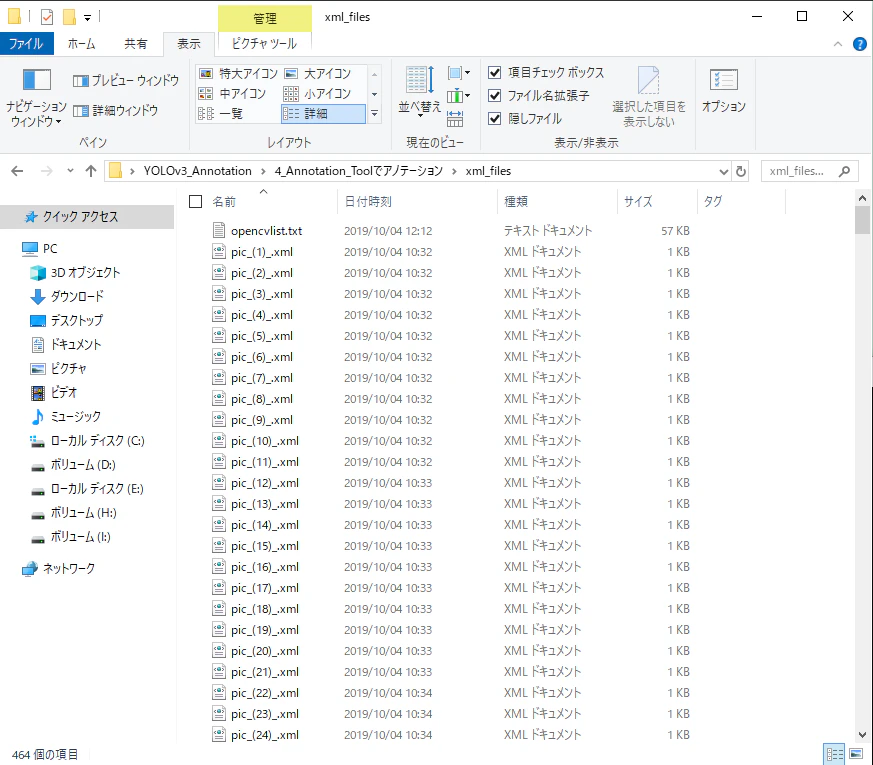Screen dimensions: 873x765
Task: Open Network (ネットワーク) in sidebar
Action: (58, 568)
